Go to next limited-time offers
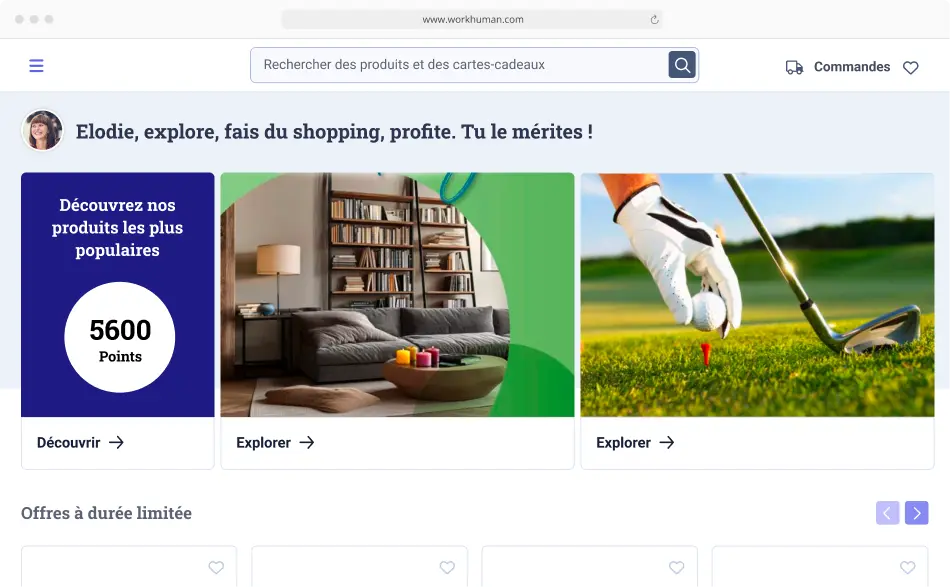The height and width of the screenshot is (587, 950). (x=917, y=513)
